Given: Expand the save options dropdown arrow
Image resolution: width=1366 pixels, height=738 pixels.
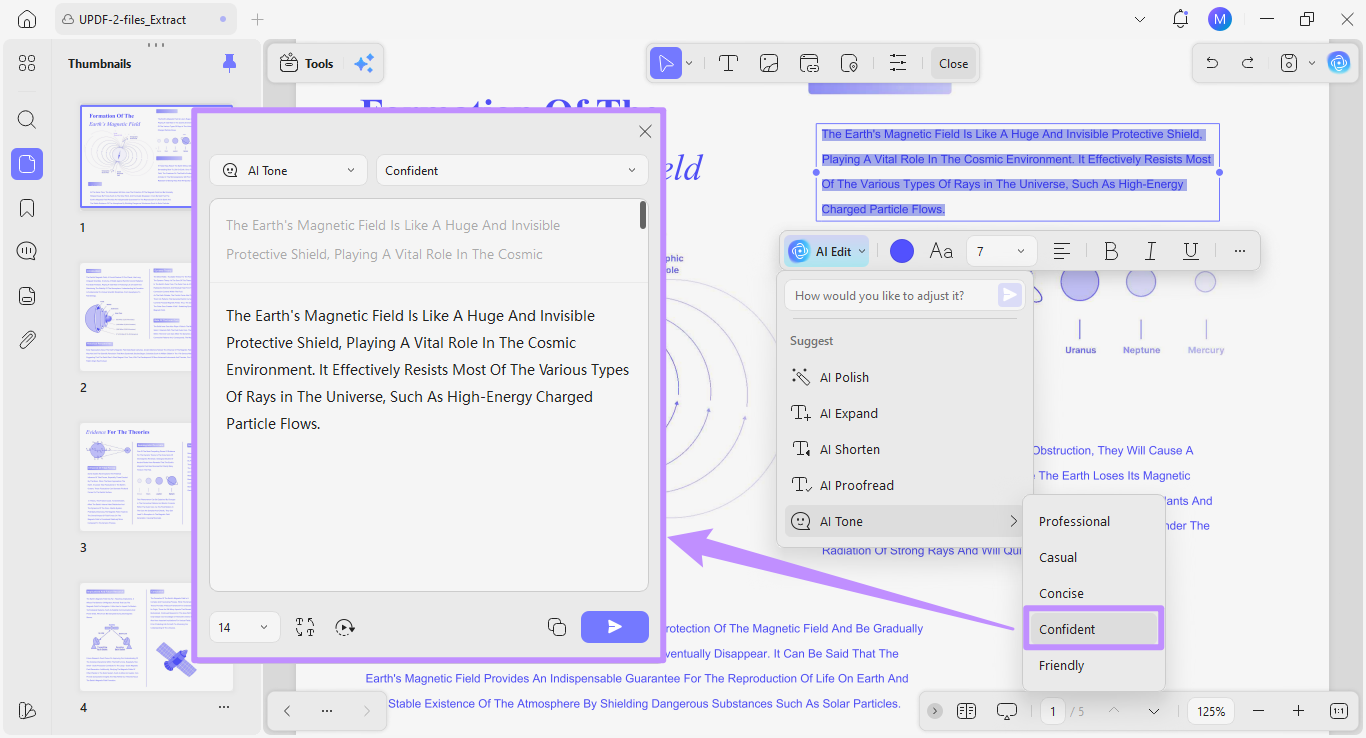Looking at the screenshot, I should 1311,63.
